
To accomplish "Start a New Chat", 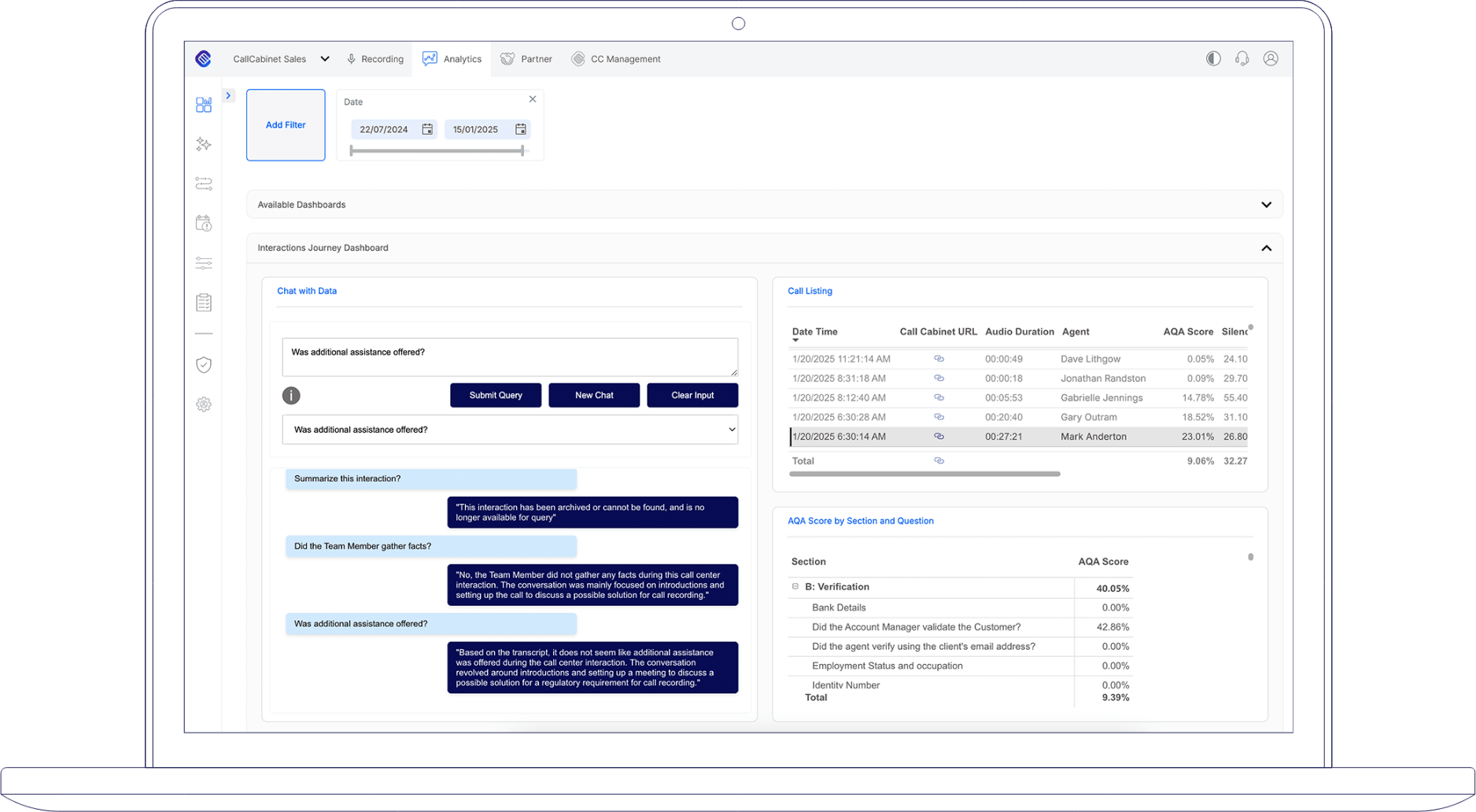I will [594, 395].
